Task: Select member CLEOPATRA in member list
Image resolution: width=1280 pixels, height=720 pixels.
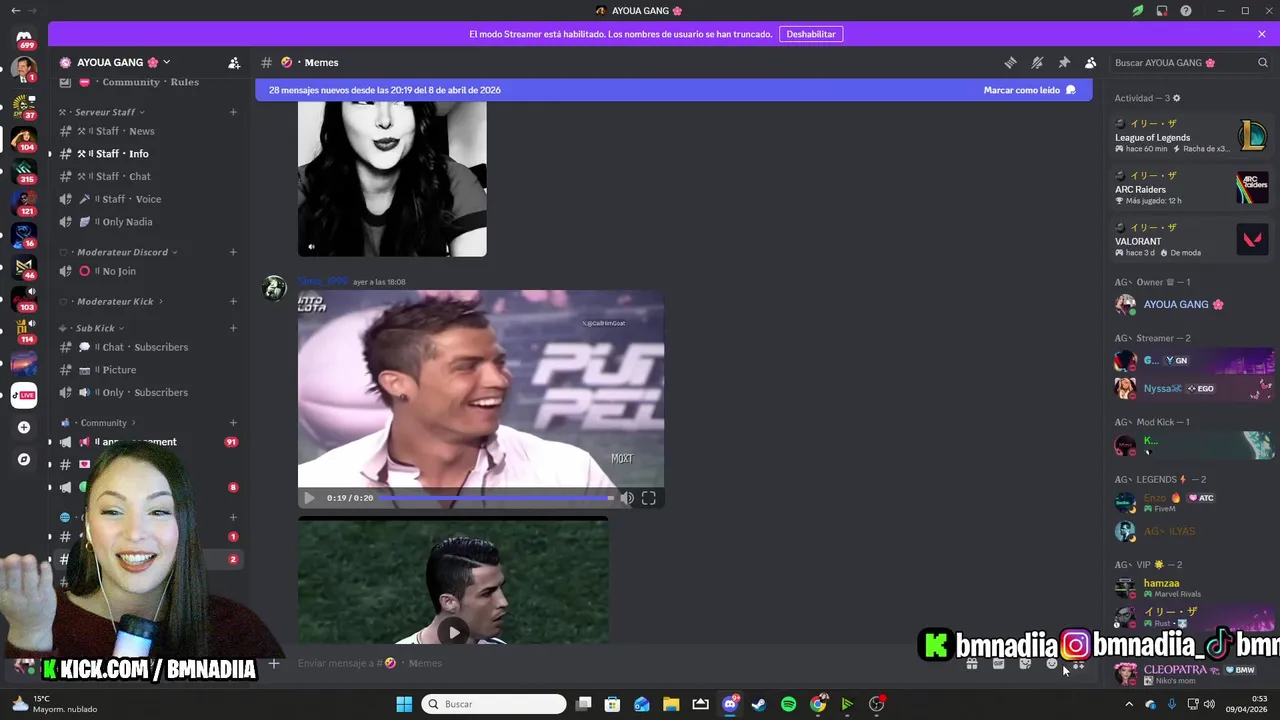Action: (1191, 674)
